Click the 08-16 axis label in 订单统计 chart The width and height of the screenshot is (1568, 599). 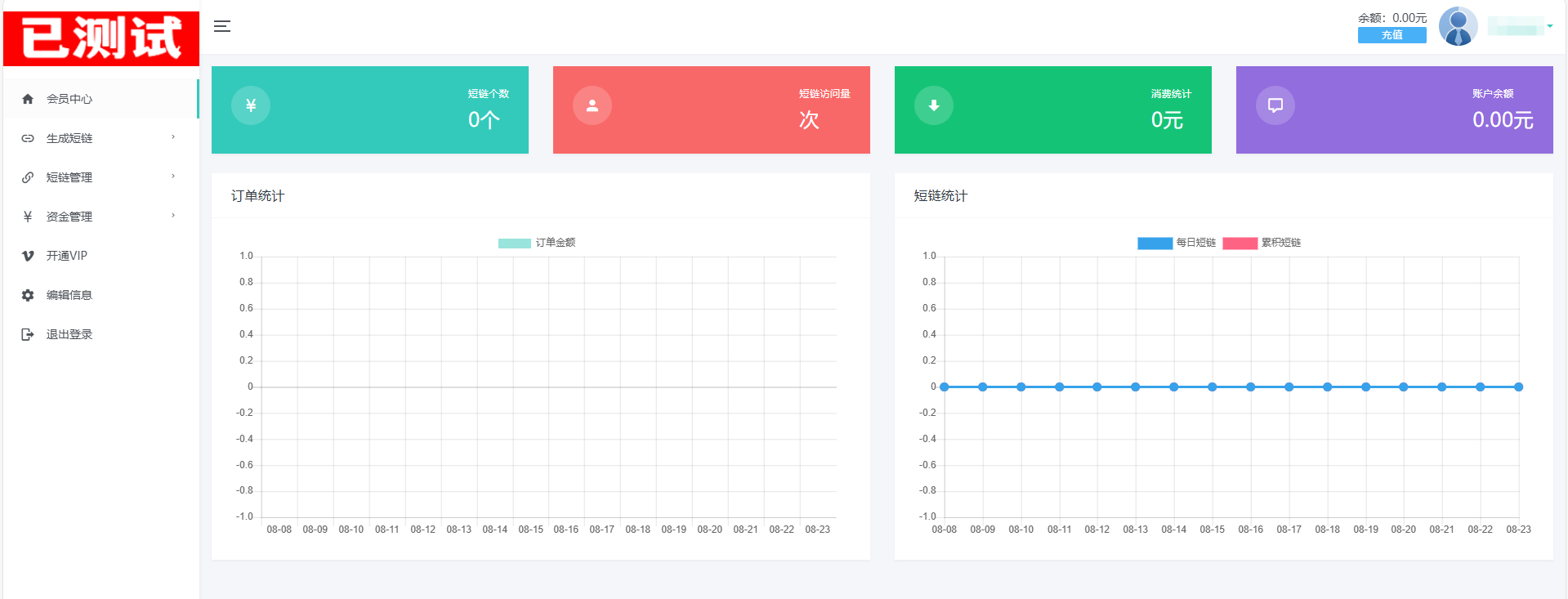[x=566, y=530]
